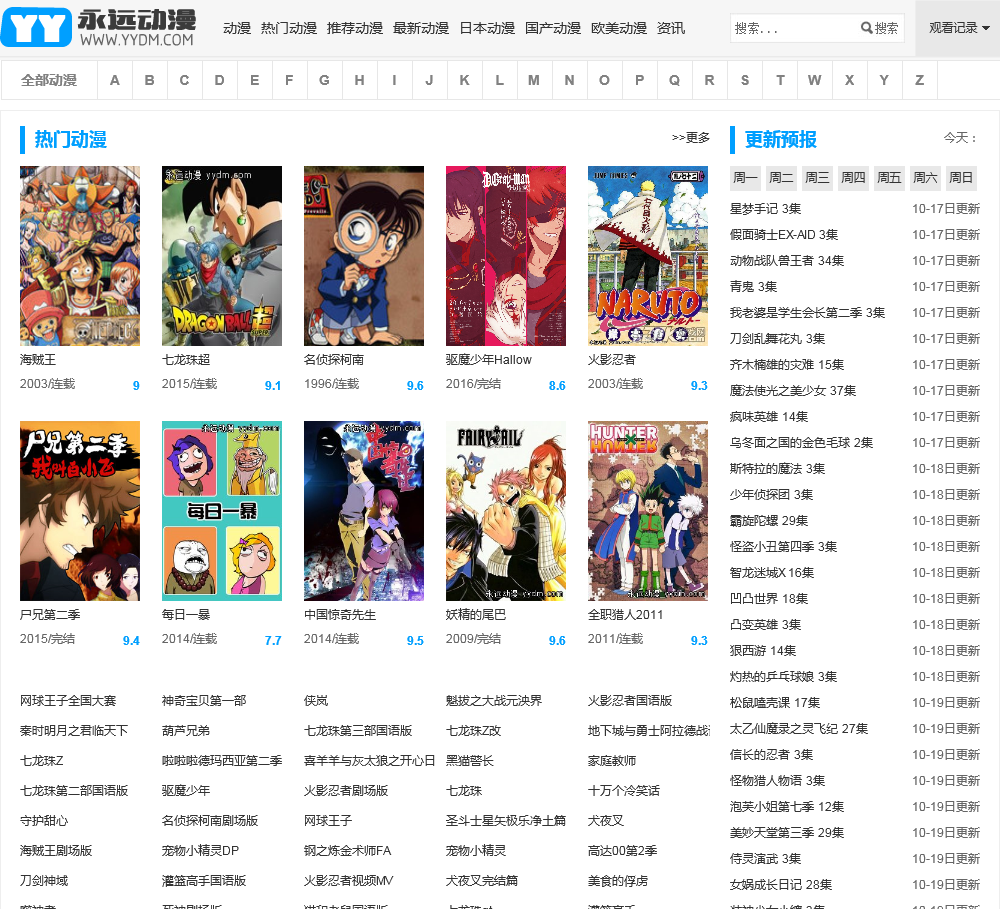Filter anime by letter H
This screenshot has width=1000, height=909.
click(x=360, y=80)
